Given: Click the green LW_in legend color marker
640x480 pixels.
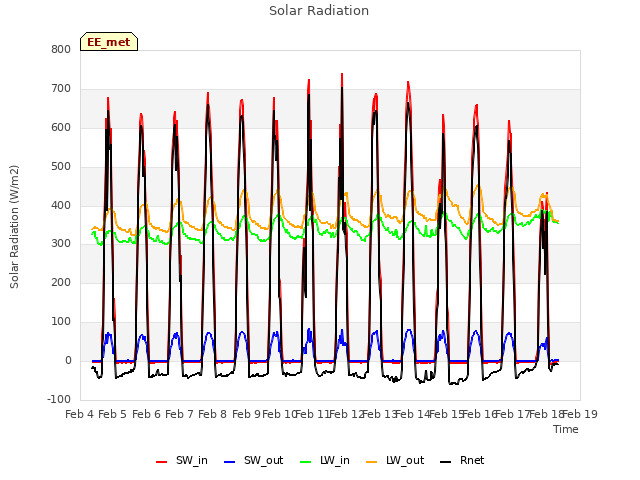Looking at the screenshot, I should coord(306,462).
